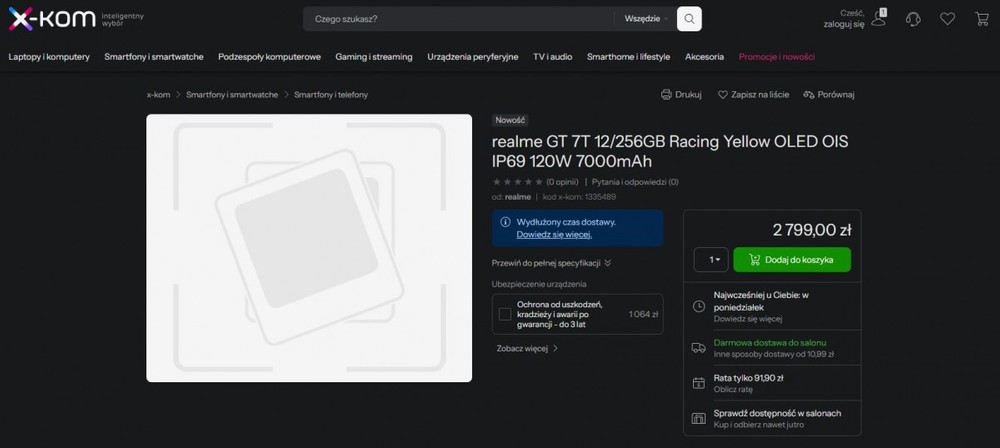Open Laptopy i komputery menu
Viewport: 1000px width, 448px height.
(x=49, y=57)
